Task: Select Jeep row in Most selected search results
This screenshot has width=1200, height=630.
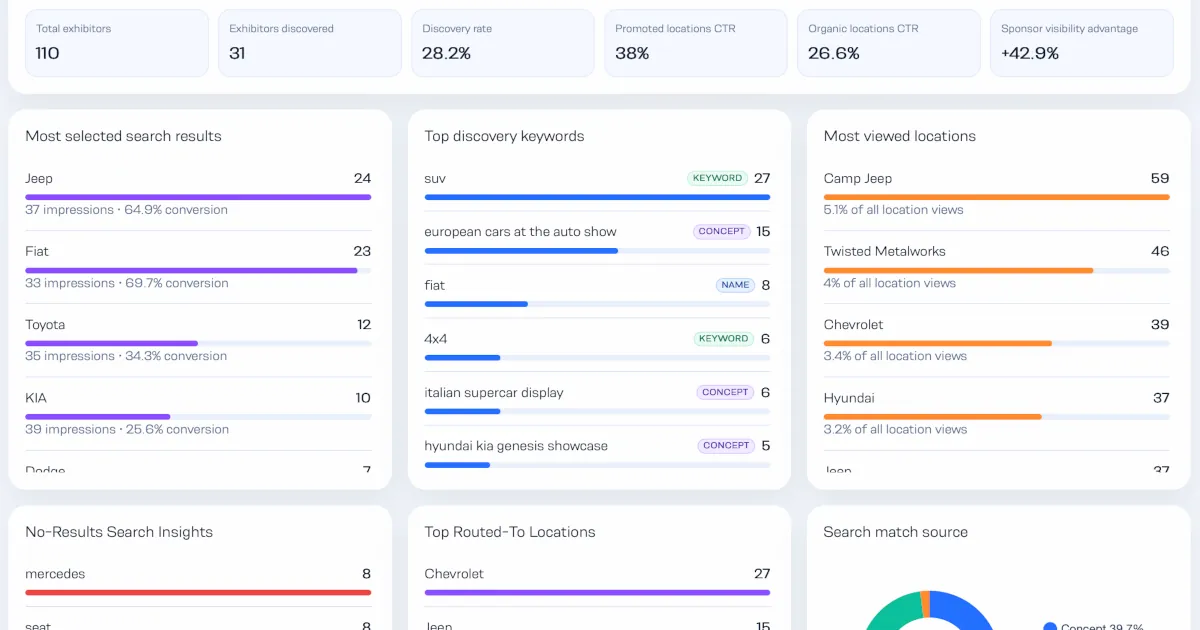Action: click(x=198, y=194)
